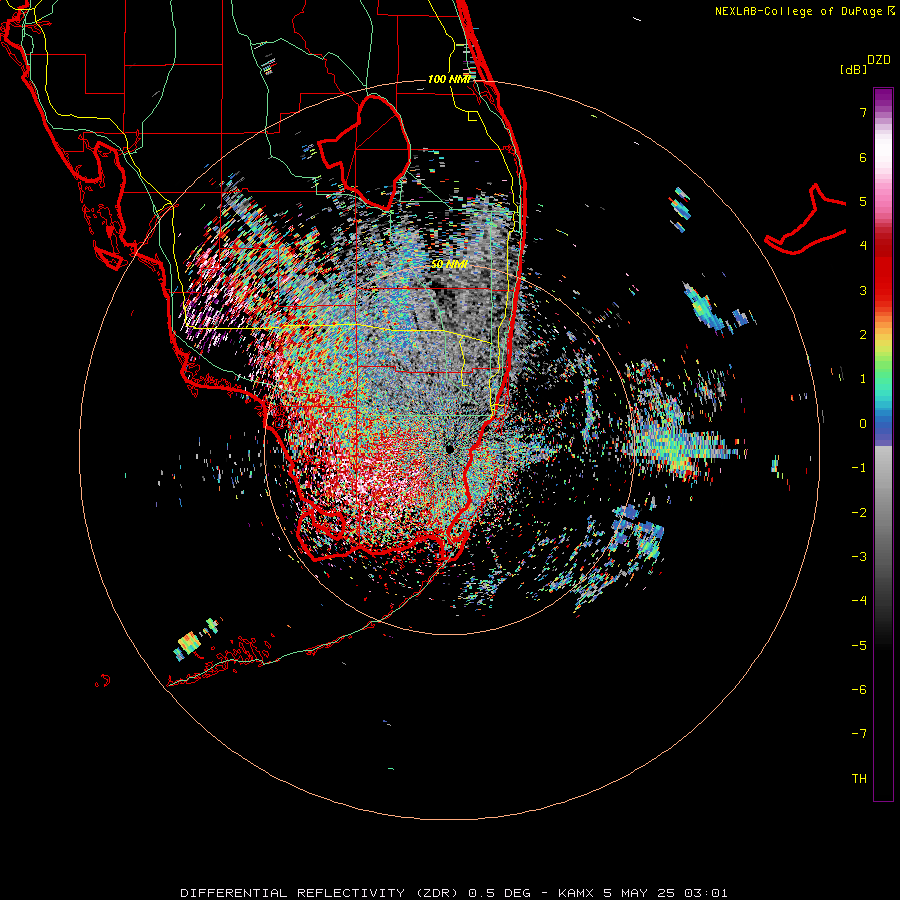Click the 7 value on the color scale
Image resolution: width=900 pixels, height=900 pixels.
click(863, 112)
